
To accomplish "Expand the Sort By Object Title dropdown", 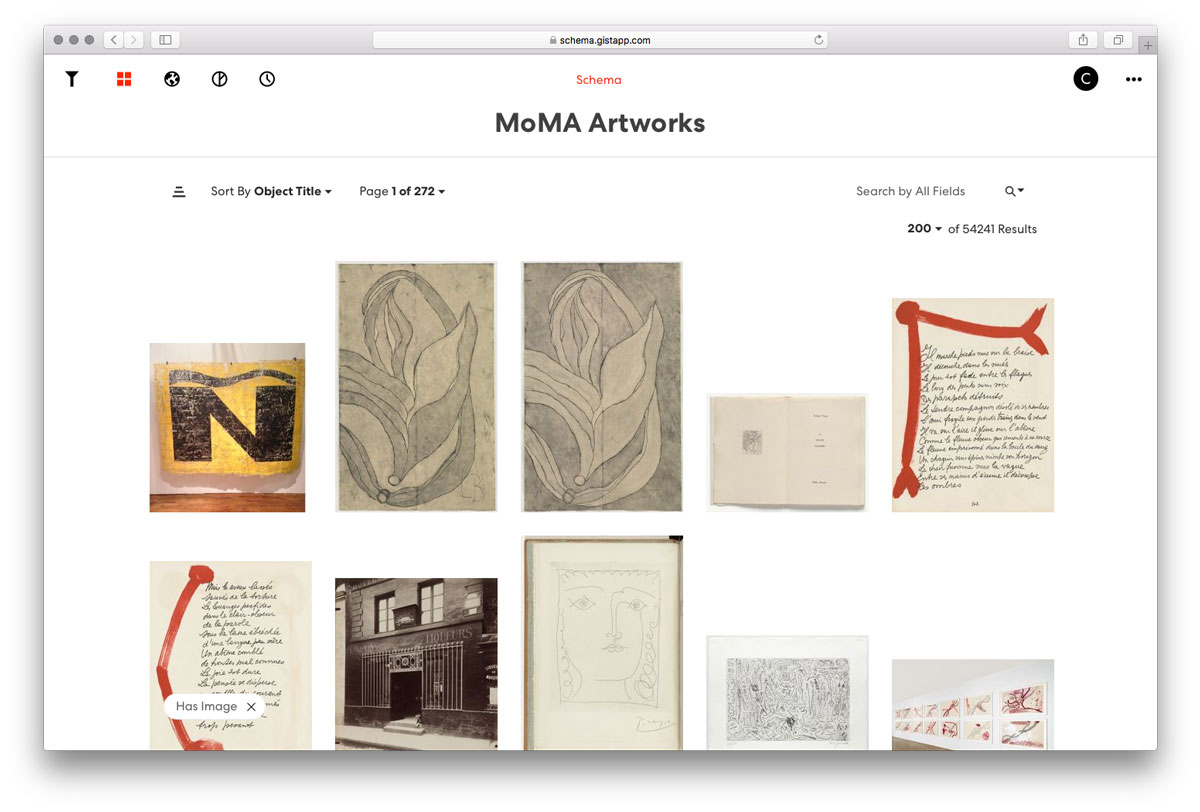I will point(271,191).
